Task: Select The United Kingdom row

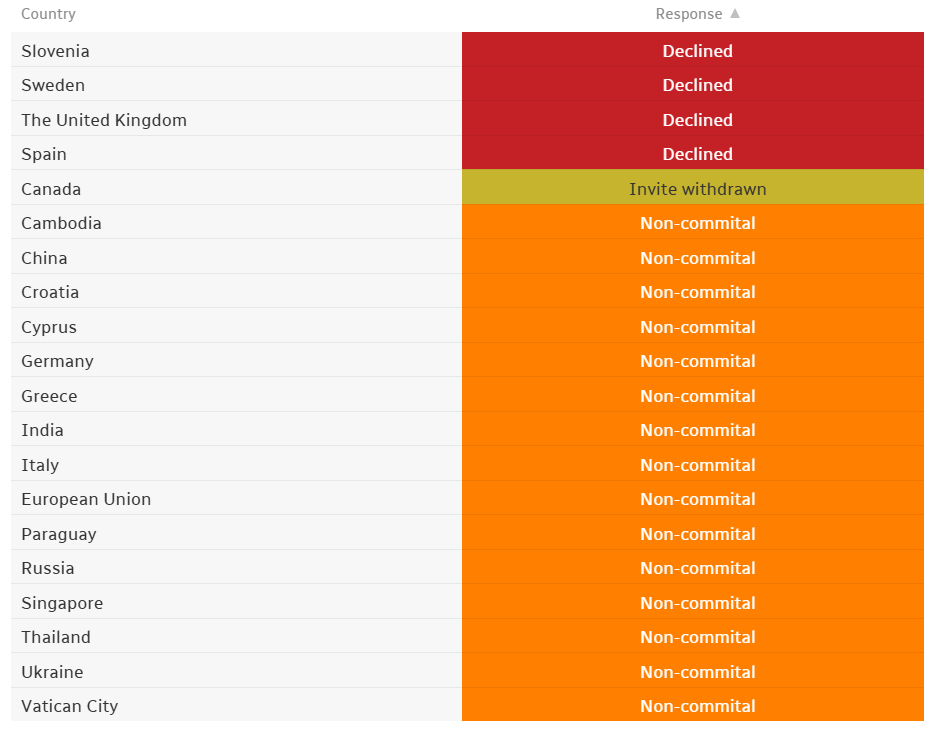Action: (104, 120)
